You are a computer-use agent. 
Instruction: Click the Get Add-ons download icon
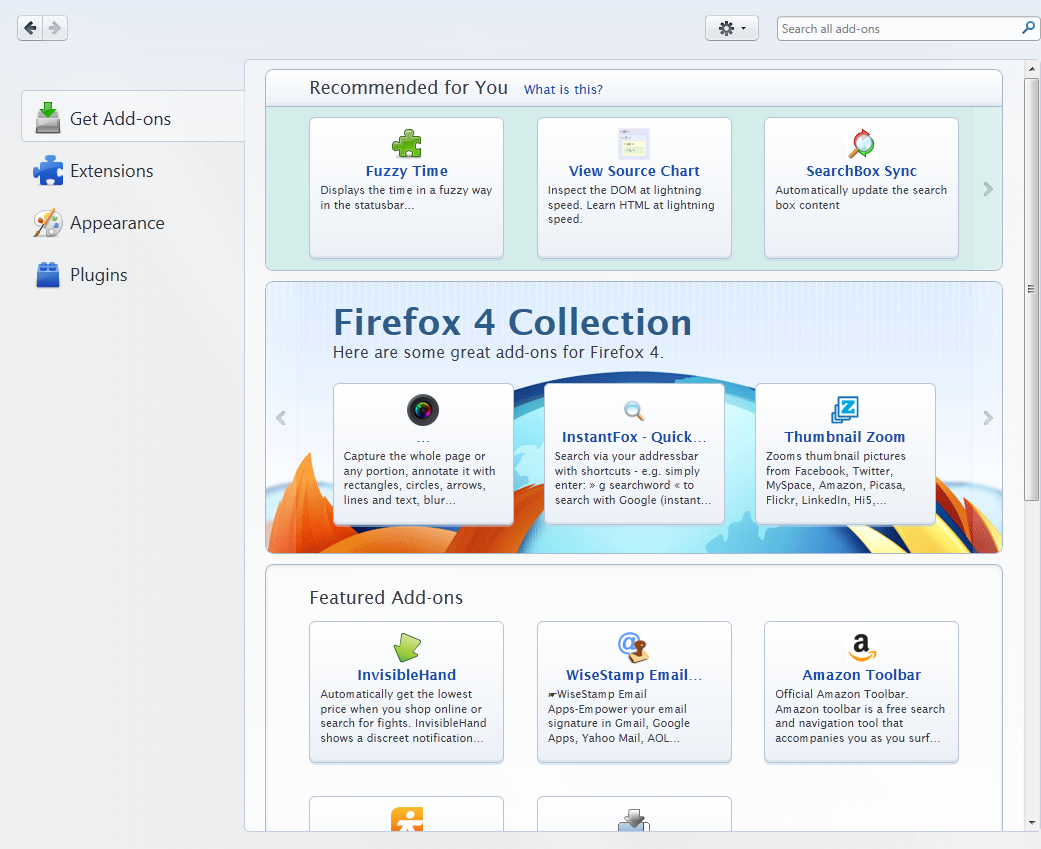48,117
